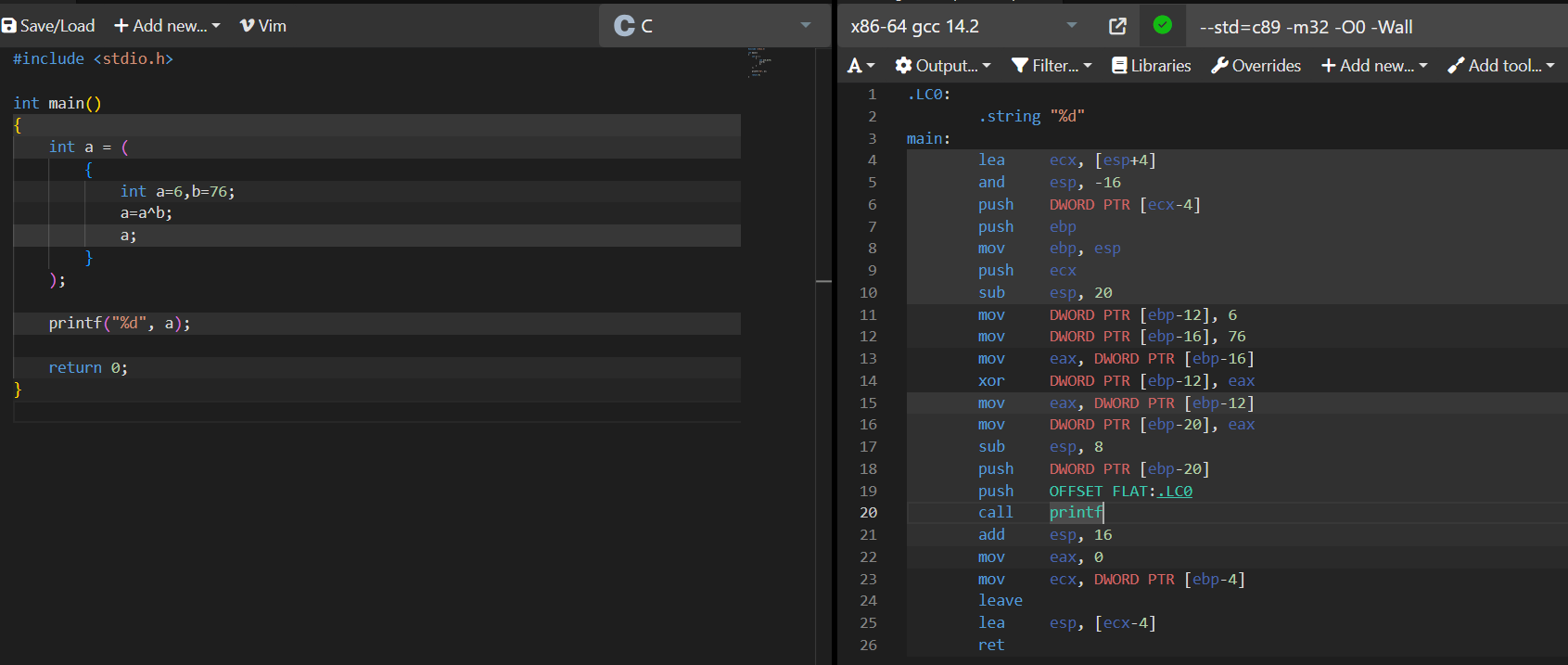Viewport: 1568px width, 665px height.
Task: Open the Overrides wrench button
Action: (x=1256, y=66)
